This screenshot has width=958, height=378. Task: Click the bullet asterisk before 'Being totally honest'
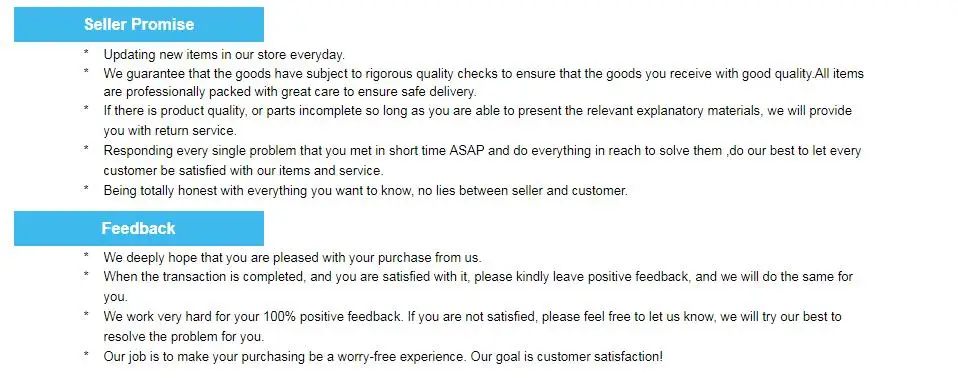coord(87,190)
